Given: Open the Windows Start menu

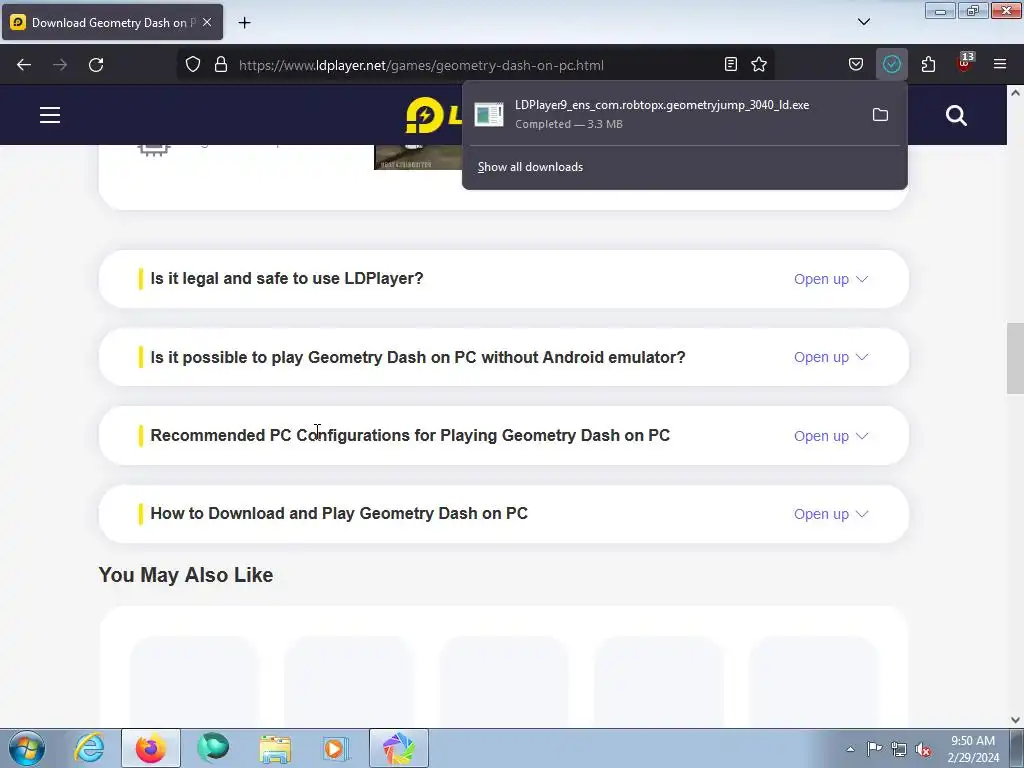Looking at the screenshot, I should point(27,748).
